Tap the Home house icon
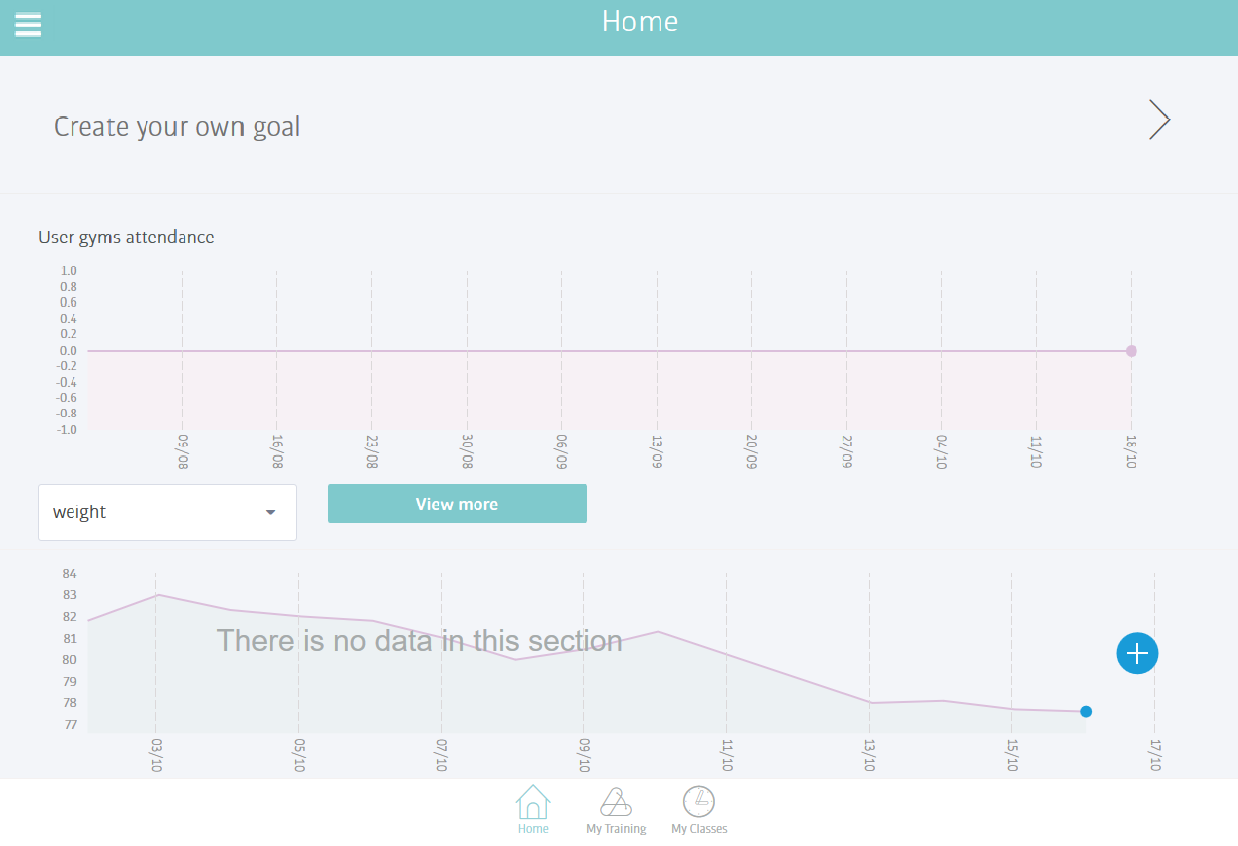The height and width of the screenshot is (846, 1238). [533, 802]
